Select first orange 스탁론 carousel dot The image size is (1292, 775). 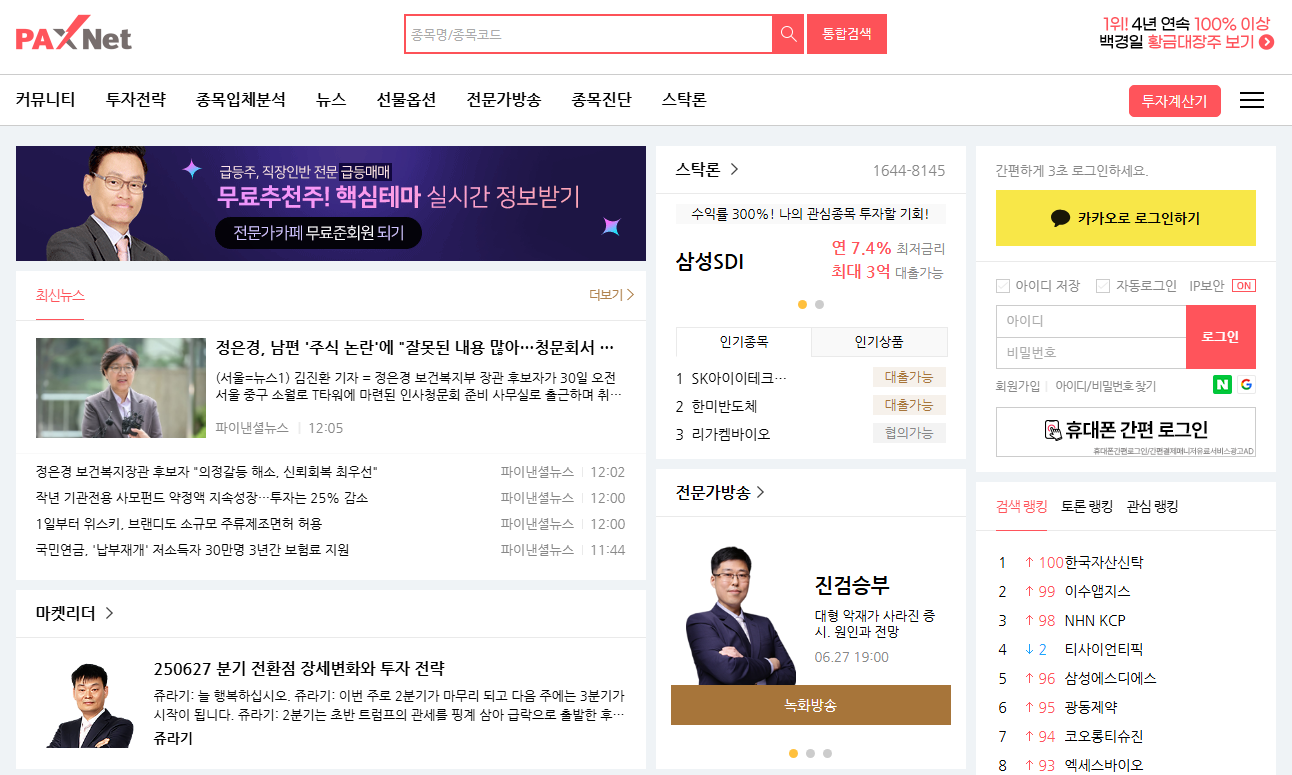pos(802,304)
